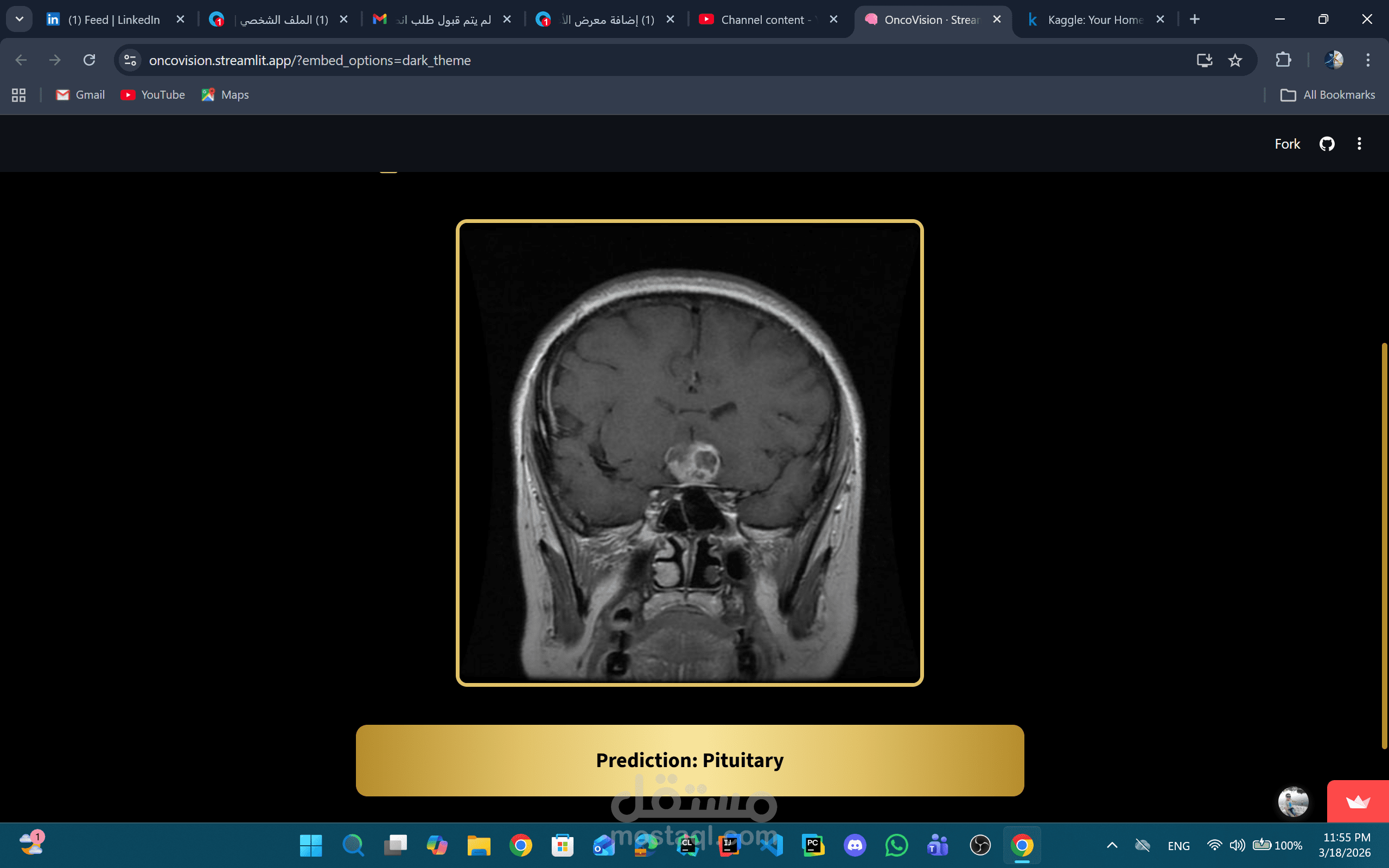
Task: Open the browser Extensions puzzle icon
Action: pyautogui.click(x=1283, y=60)
